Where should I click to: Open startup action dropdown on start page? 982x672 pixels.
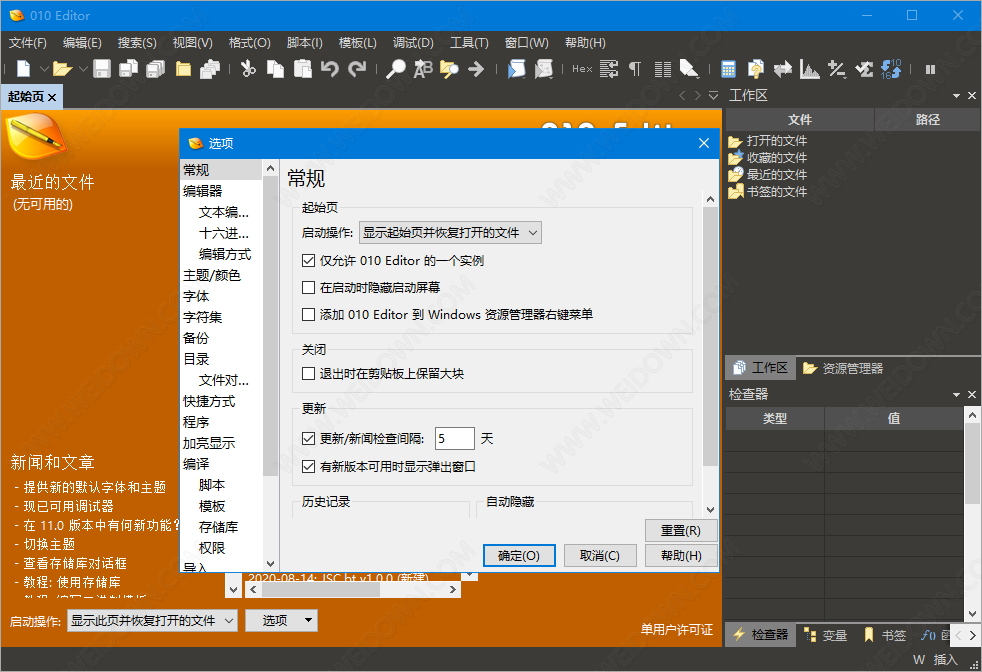tap(152, 621)
